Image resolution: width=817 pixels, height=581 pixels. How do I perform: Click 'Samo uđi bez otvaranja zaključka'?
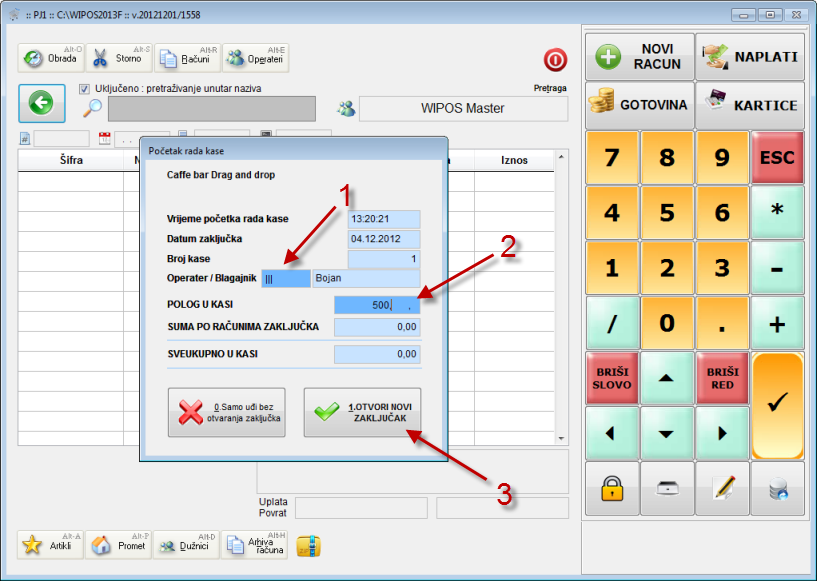pos(226,413)
